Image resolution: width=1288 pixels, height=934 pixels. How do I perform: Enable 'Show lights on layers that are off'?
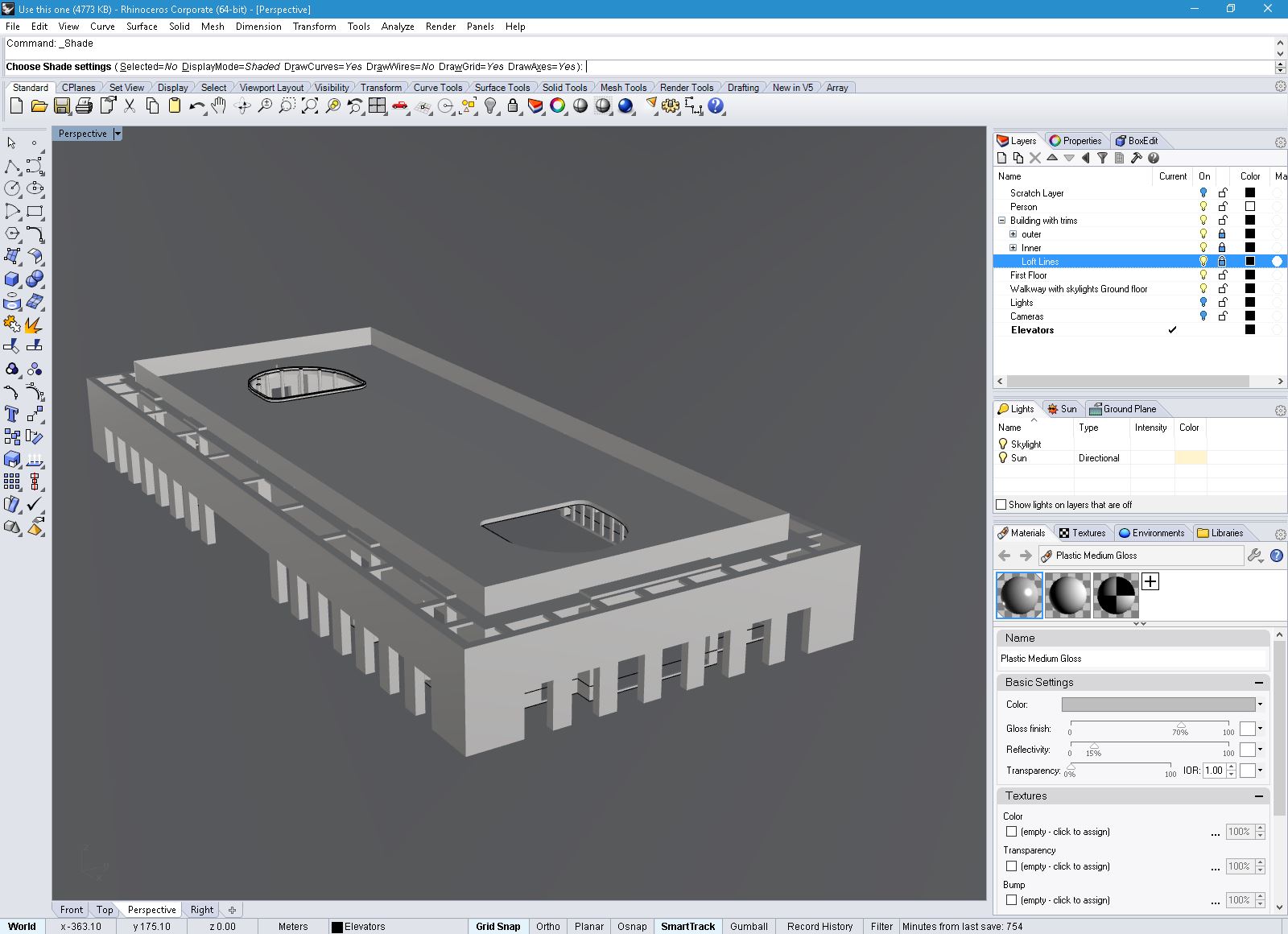(x=1001, y=505)
